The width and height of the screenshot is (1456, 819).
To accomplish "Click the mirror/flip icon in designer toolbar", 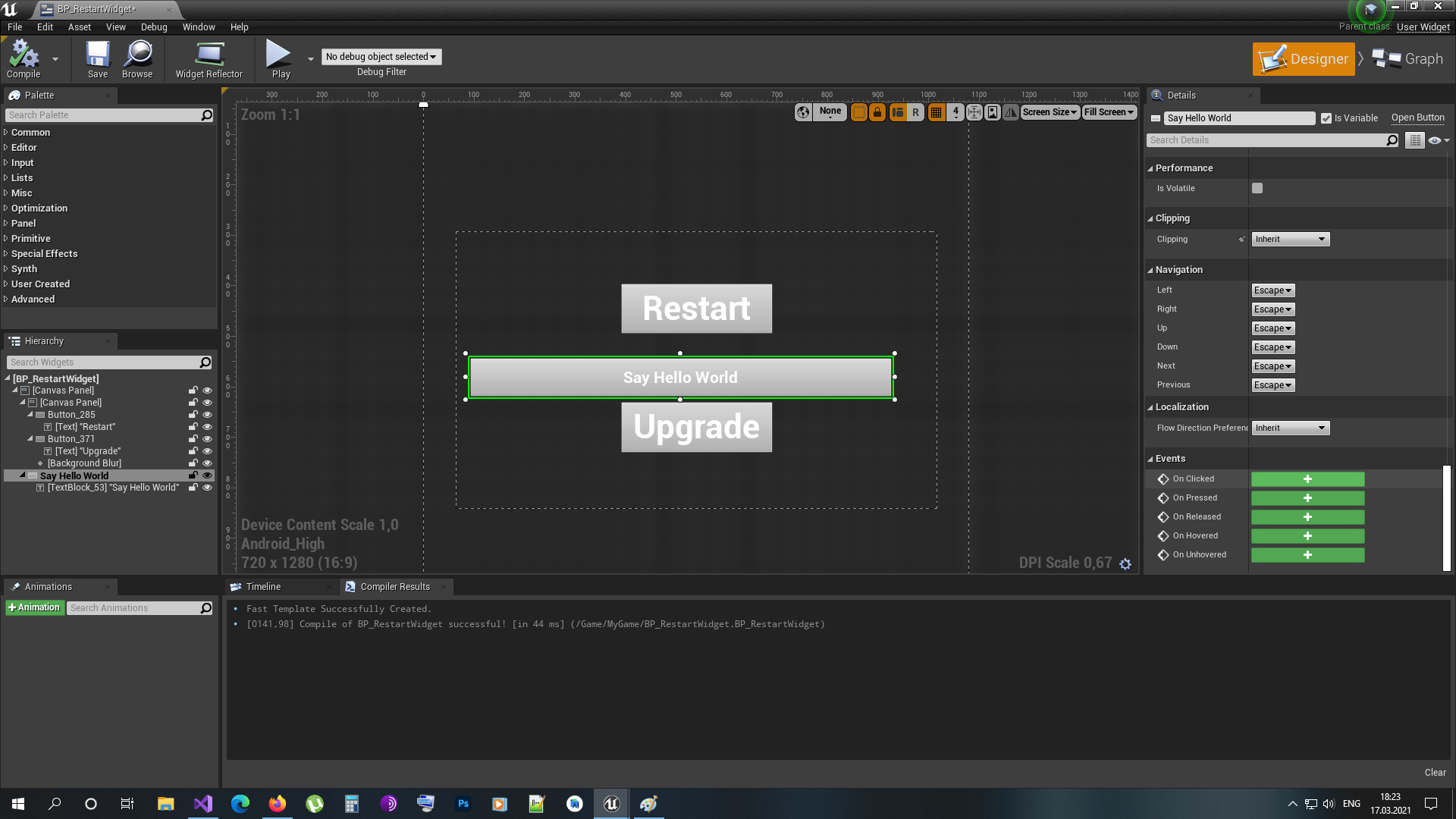I will (x=1011, y=112).
